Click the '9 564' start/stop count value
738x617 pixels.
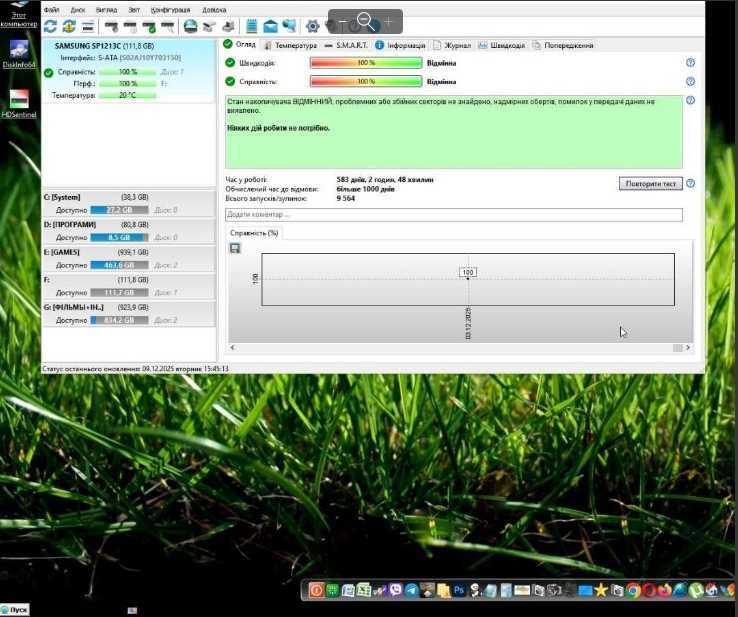345,198
